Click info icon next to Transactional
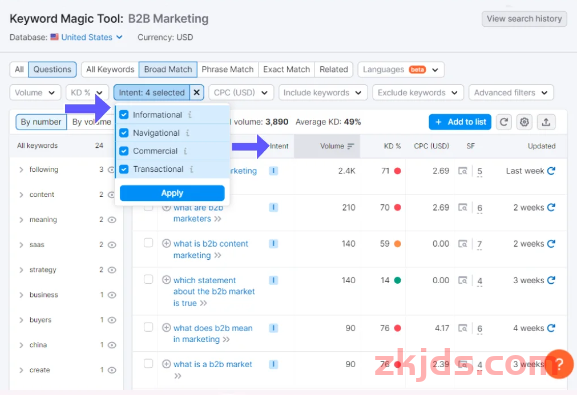 click(x=191, y=169)
